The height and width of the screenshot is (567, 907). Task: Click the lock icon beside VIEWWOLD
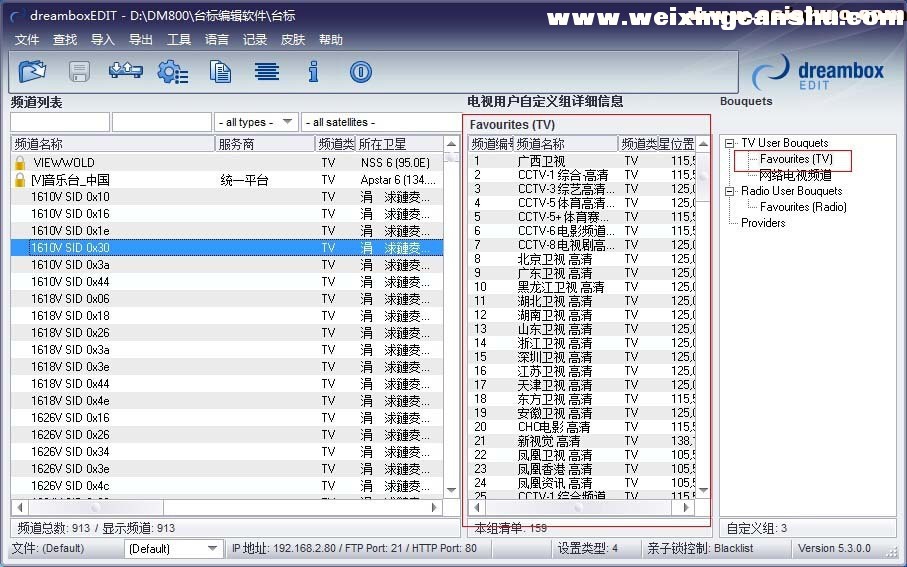pyautogui.click(x=20, y=163)
